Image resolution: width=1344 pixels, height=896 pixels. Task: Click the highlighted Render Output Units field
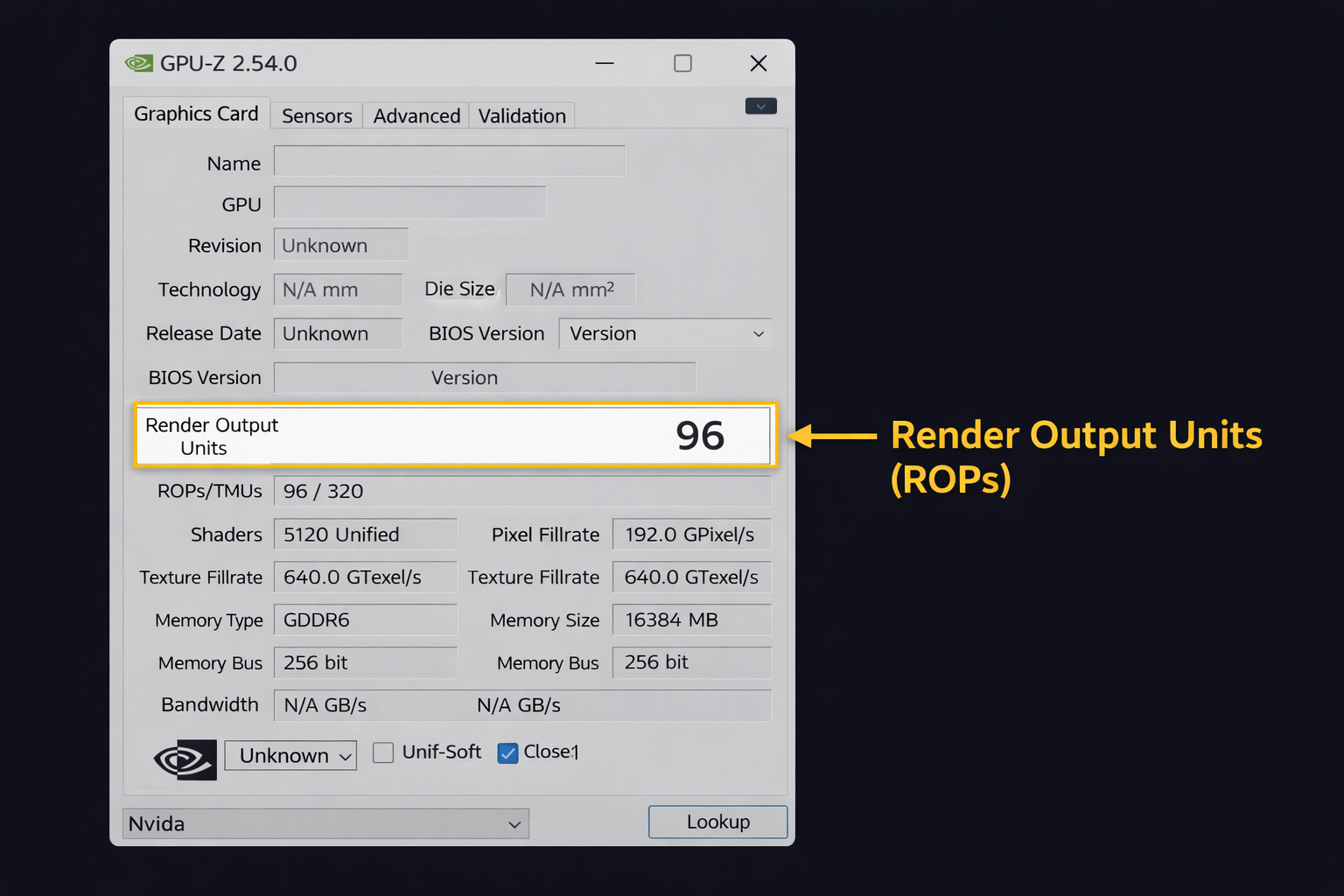coord(454,435)
